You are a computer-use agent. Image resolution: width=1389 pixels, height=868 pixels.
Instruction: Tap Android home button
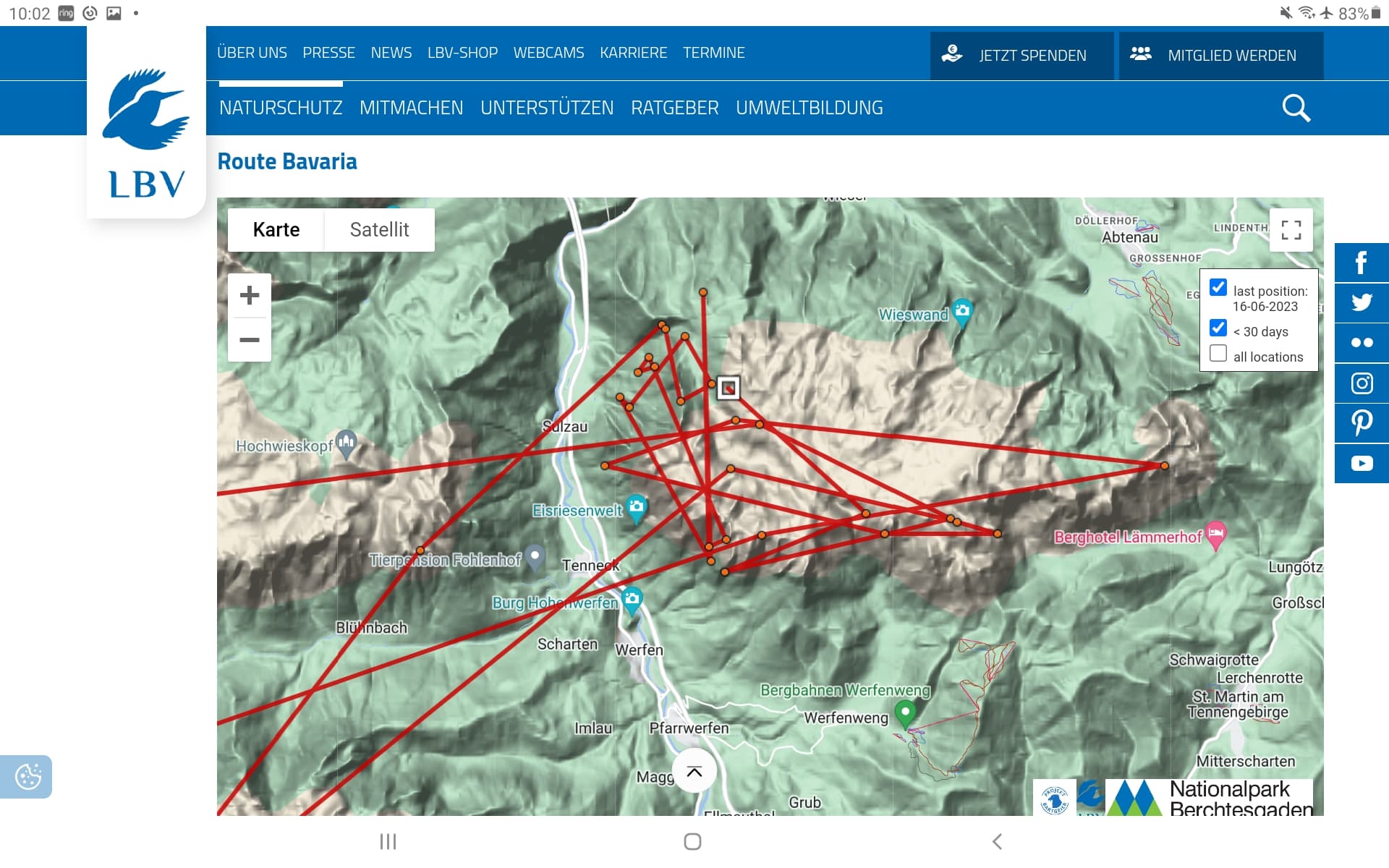pos(692,841)
